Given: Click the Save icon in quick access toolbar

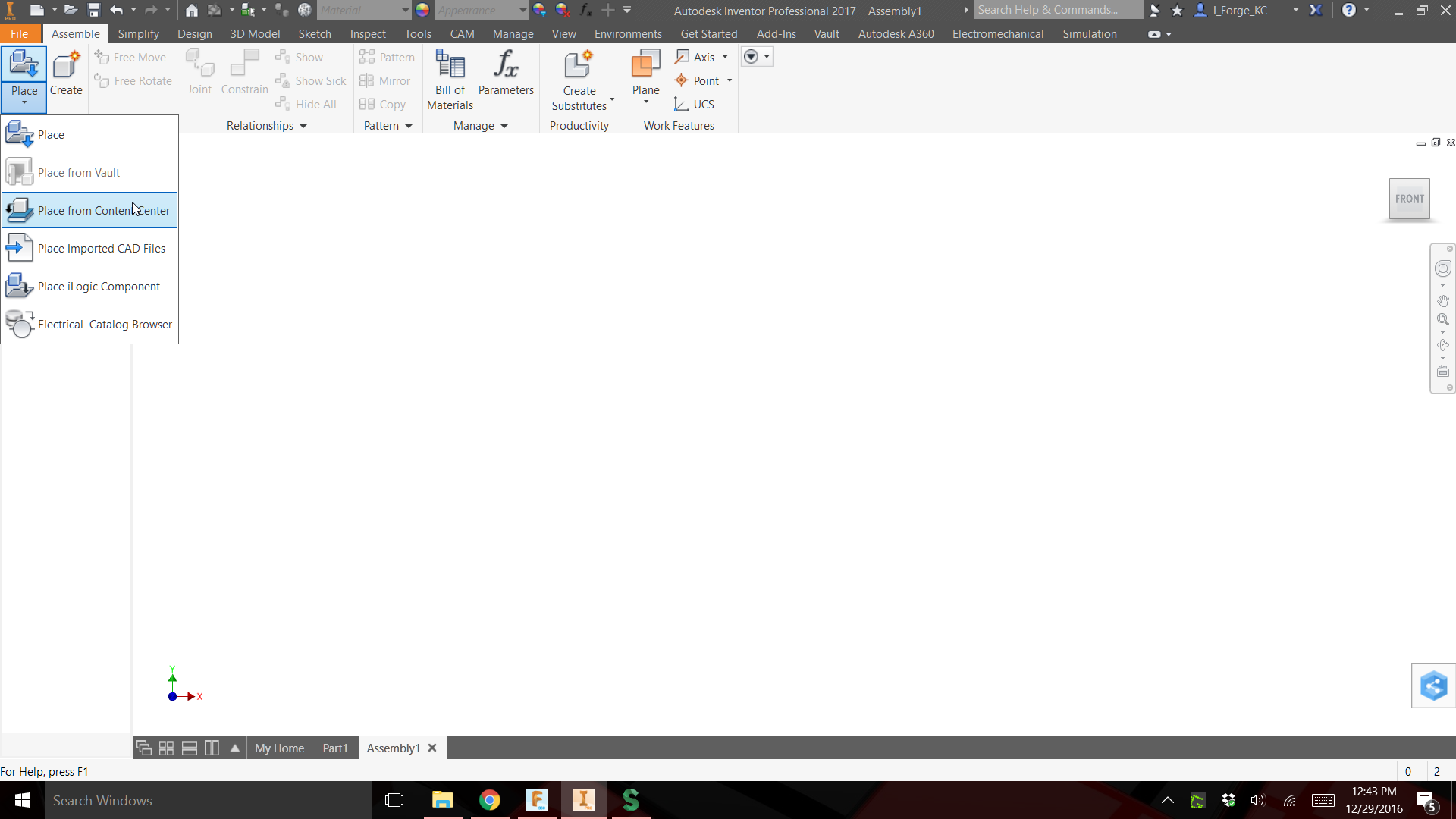Looking at the screenshot, I should [x=94, y=10].
